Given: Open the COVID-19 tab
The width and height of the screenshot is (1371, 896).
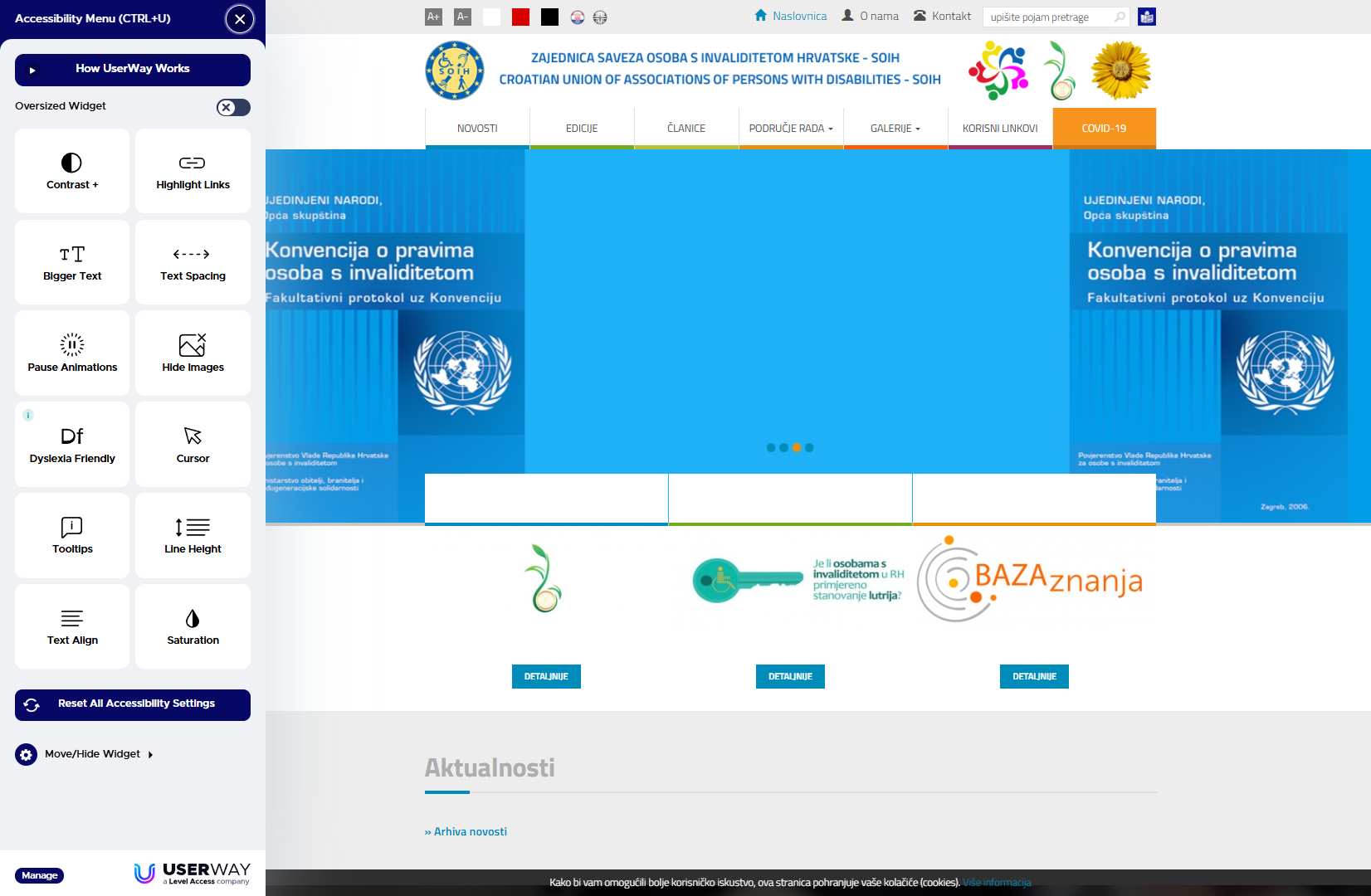Looking at the screenshot, I should coord(1105,129).
